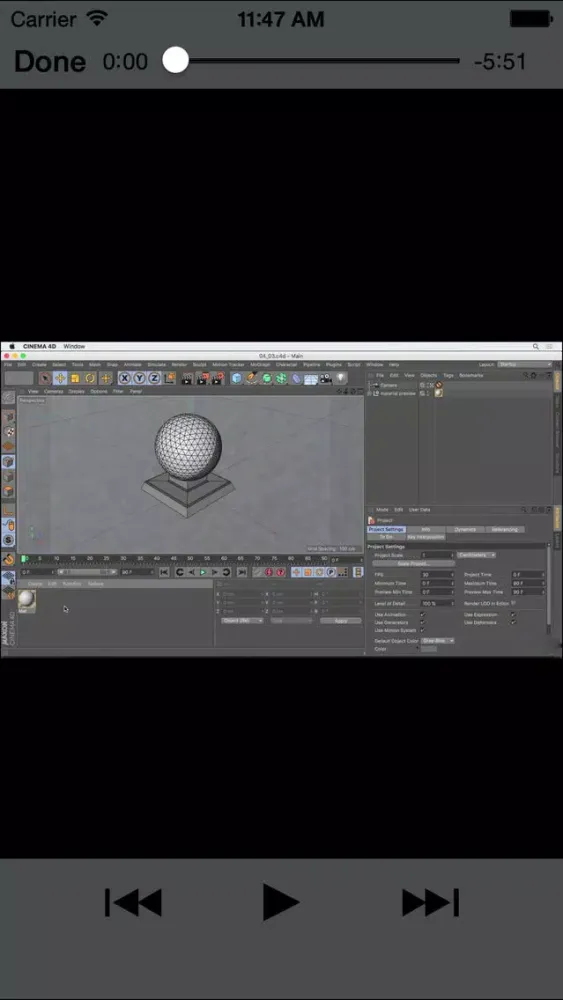Viewport: 563px width, 1000px height.
Task: Open To Do tab
Action: click(386, 537)
